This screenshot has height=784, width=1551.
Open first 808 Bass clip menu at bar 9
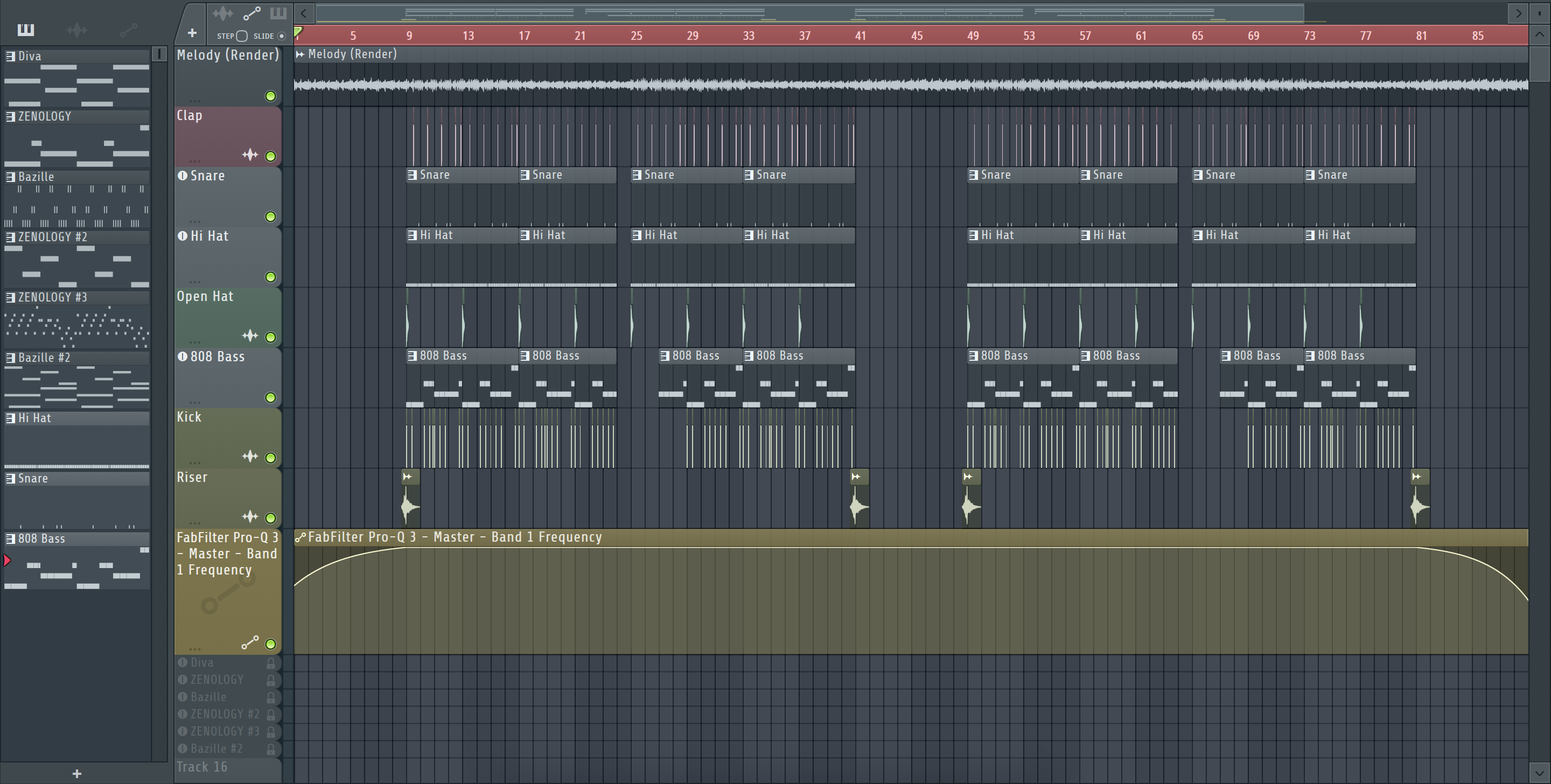click(x=413, y=355)
